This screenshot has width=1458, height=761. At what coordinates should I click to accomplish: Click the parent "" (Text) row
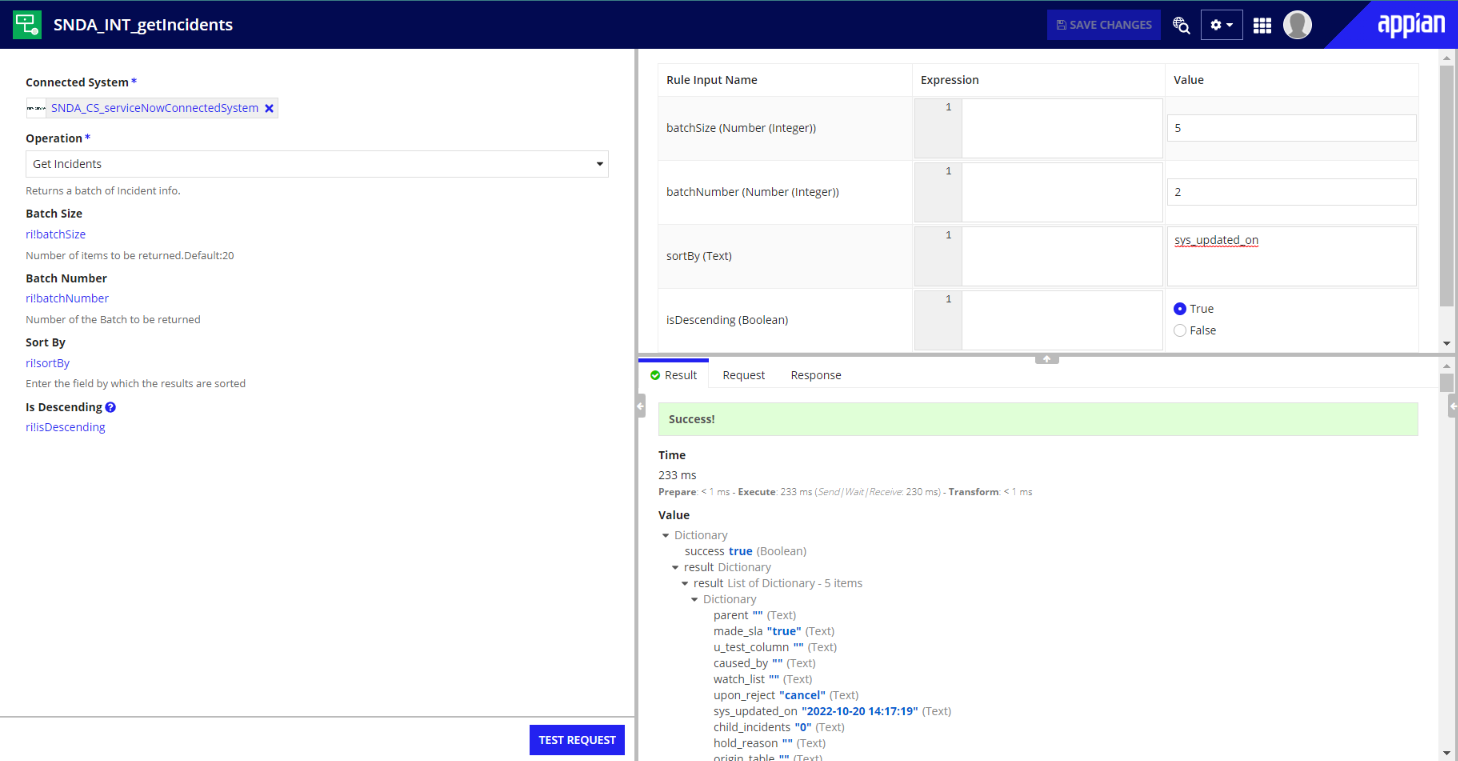coord(755,615)
